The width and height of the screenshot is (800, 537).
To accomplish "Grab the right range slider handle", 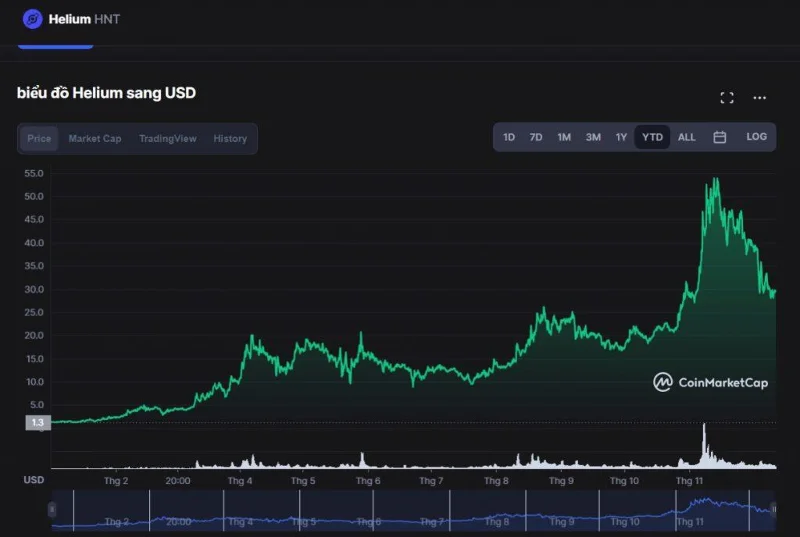I will (773, 509).
